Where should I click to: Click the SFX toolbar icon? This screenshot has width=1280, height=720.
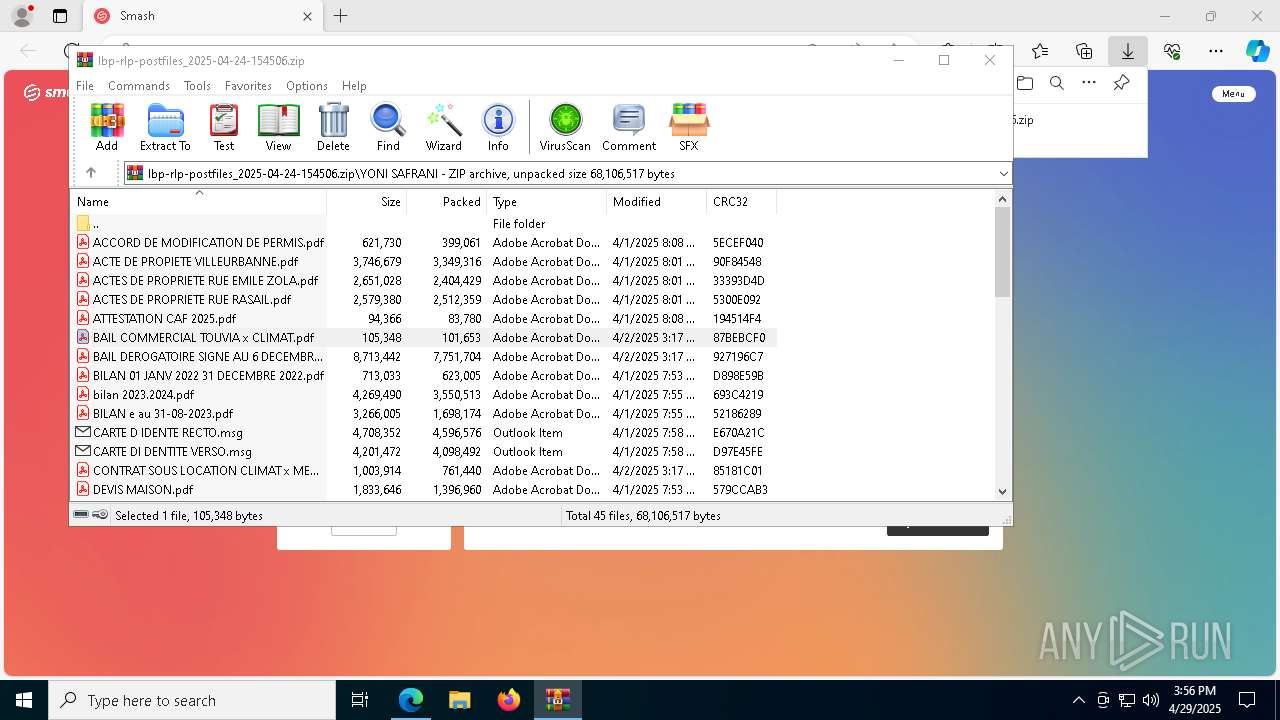click(689, 127)
